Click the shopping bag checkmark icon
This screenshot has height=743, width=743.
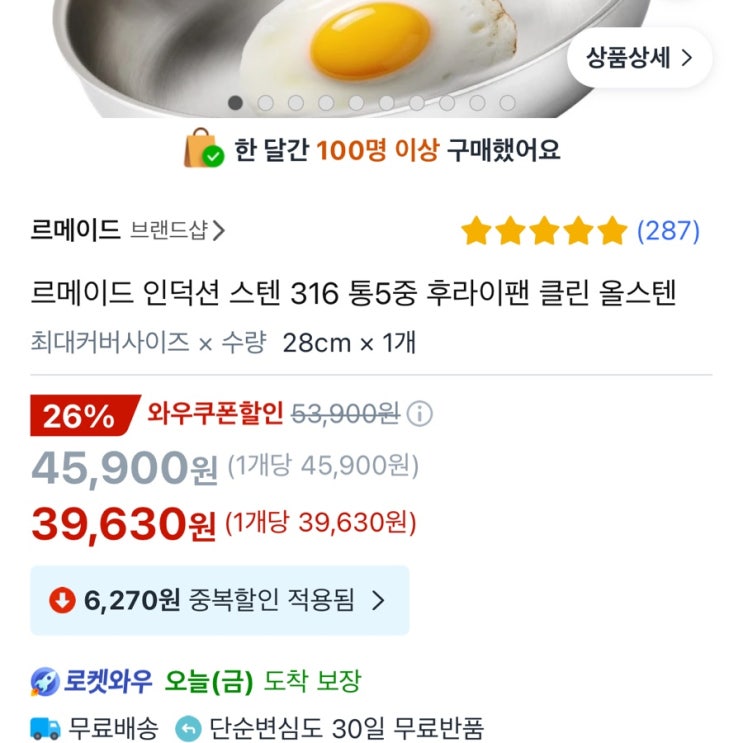click(203, 148)
